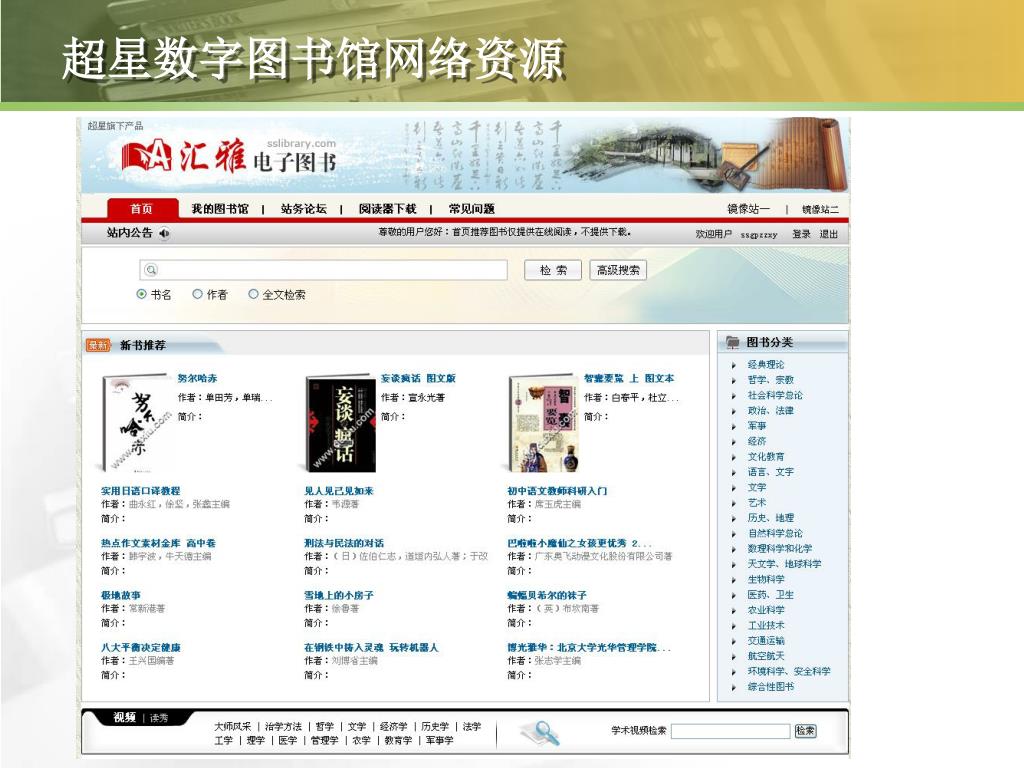
Task: Open the 治学方法 video category
Action: click(x=283, y=726)
